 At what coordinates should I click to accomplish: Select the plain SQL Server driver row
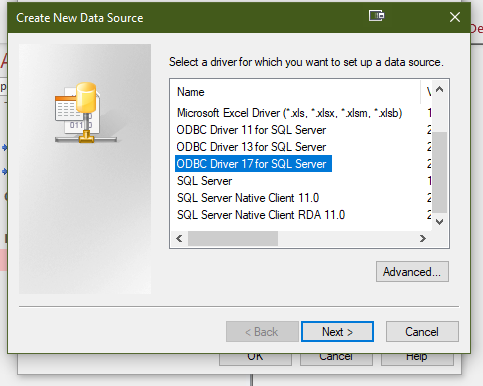[204, 181]
